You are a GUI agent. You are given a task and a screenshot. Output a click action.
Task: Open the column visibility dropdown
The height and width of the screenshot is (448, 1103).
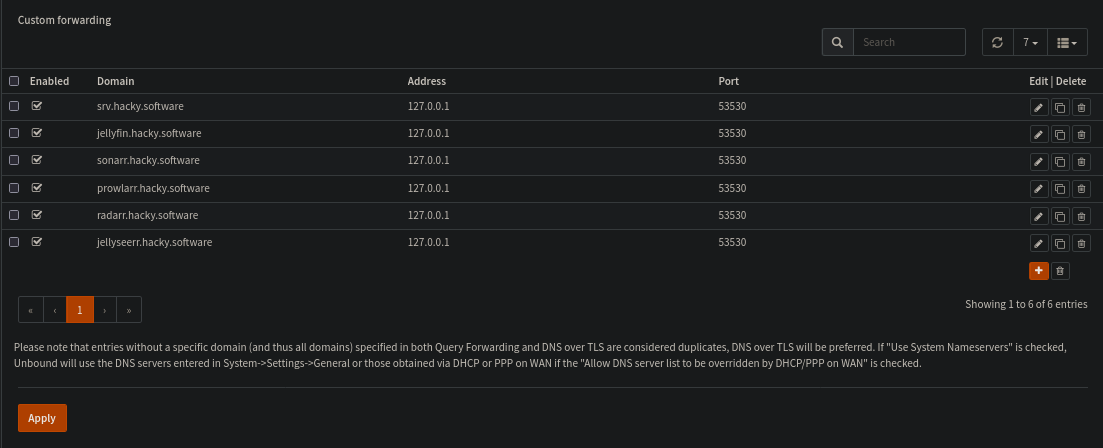point(1067,42)
